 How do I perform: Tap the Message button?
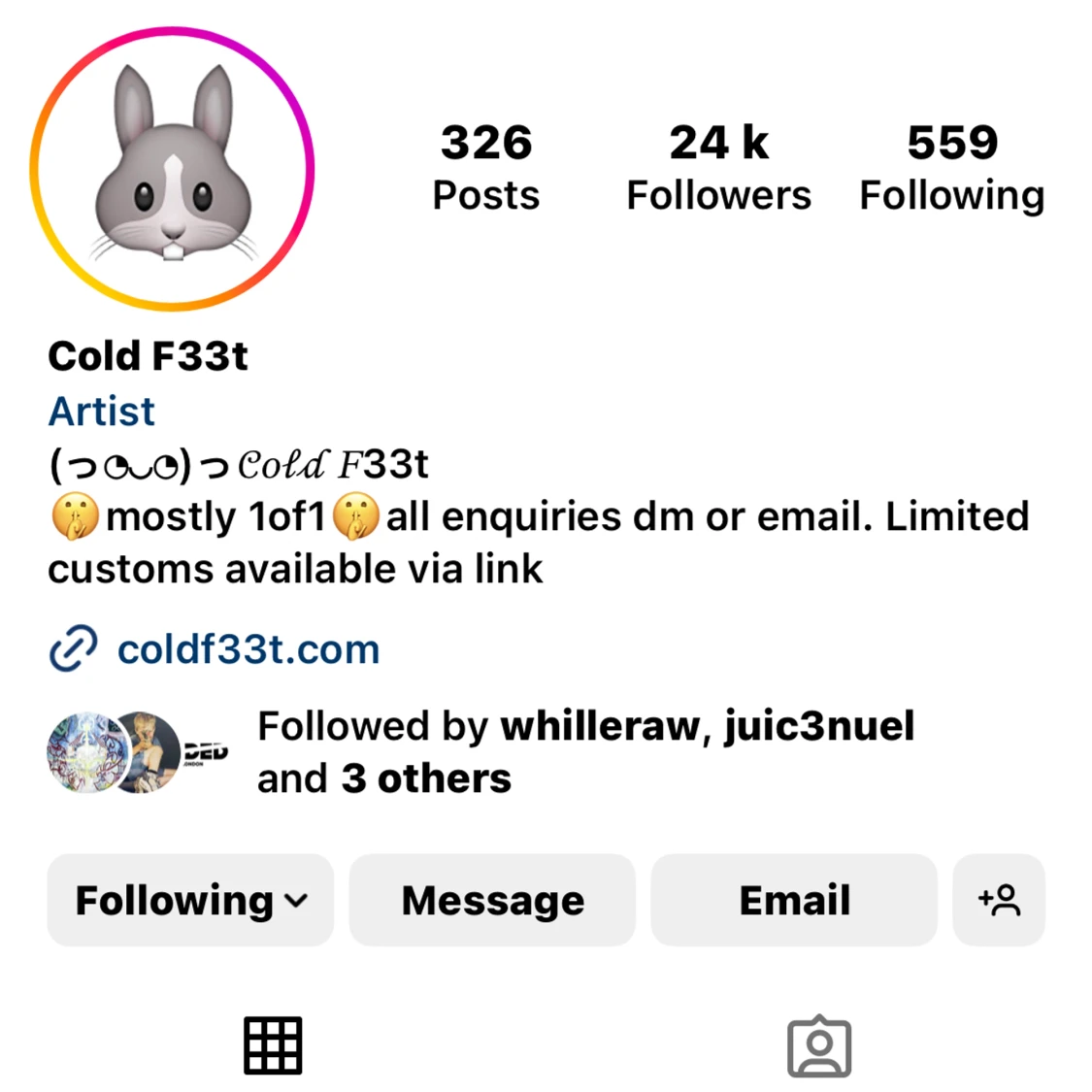[x=492, y=900]
